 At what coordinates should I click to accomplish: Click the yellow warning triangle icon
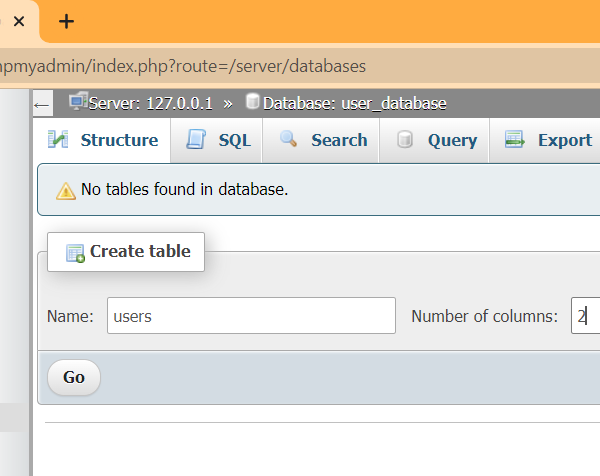(x=66, y=190)
